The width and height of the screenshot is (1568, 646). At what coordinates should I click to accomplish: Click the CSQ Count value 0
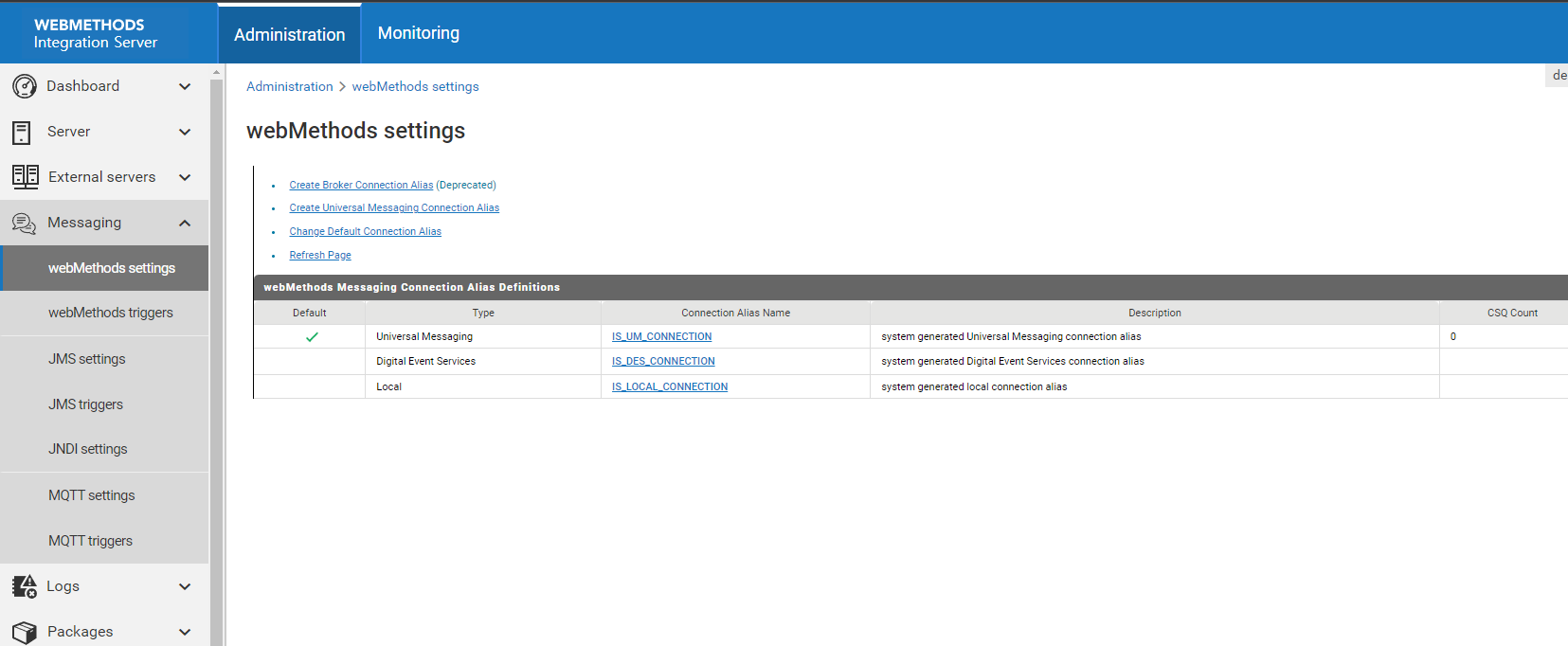[1453, 337]
